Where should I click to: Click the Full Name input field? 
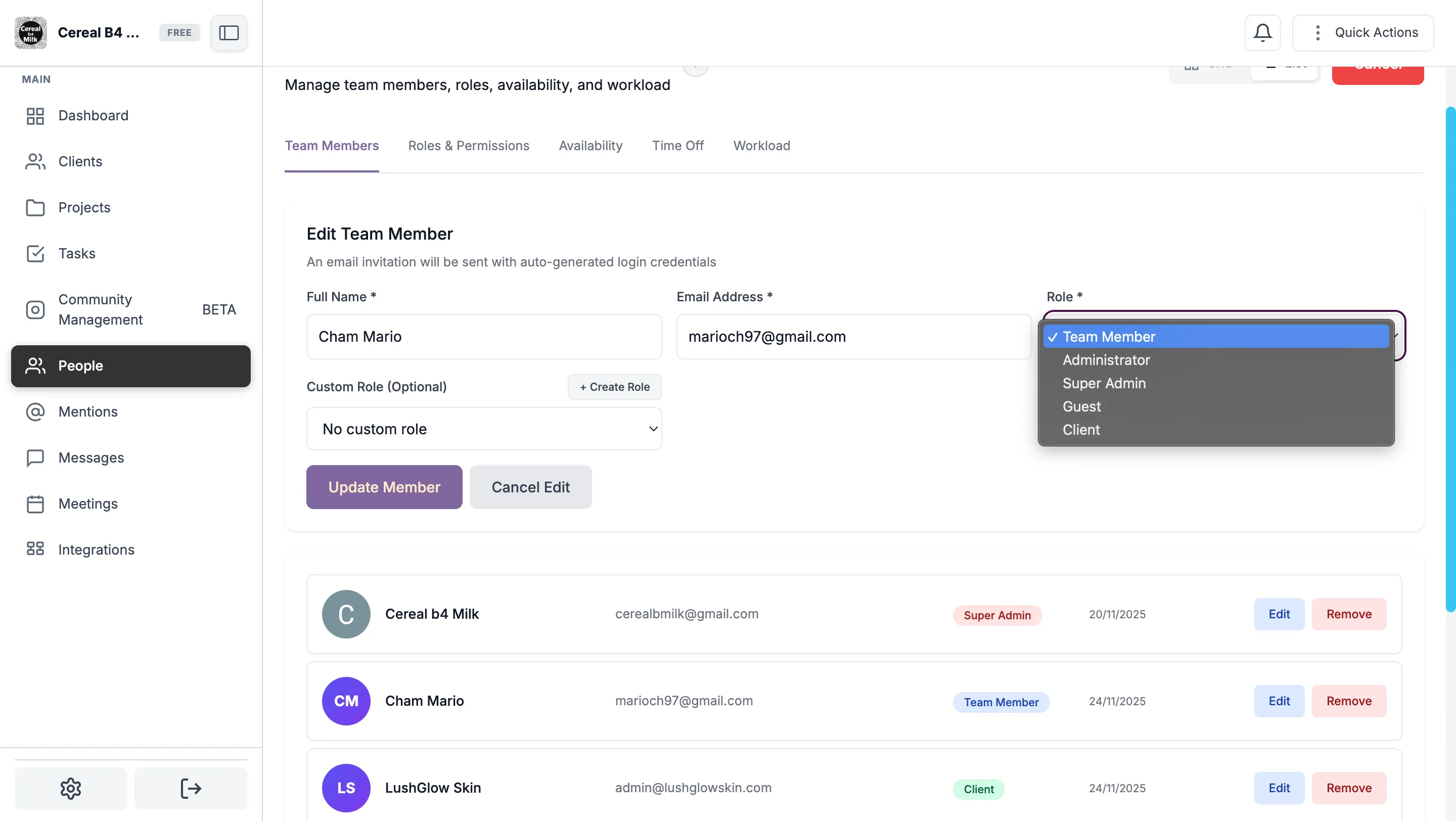pyautogui.click(x=484, y=337)
